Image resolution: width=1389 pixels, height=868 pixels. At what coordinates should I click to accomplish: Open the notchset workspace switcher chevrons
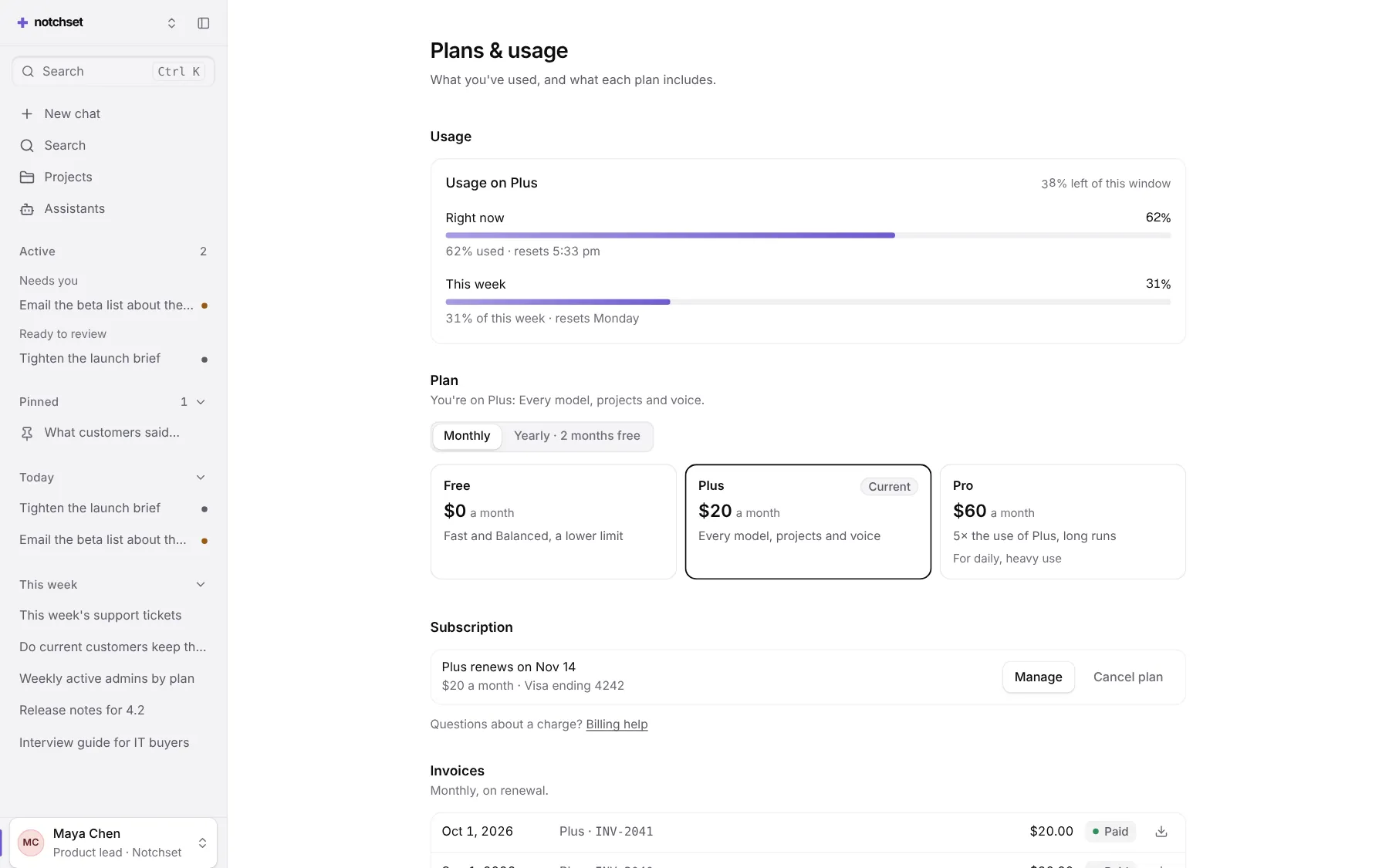[171, 23]
